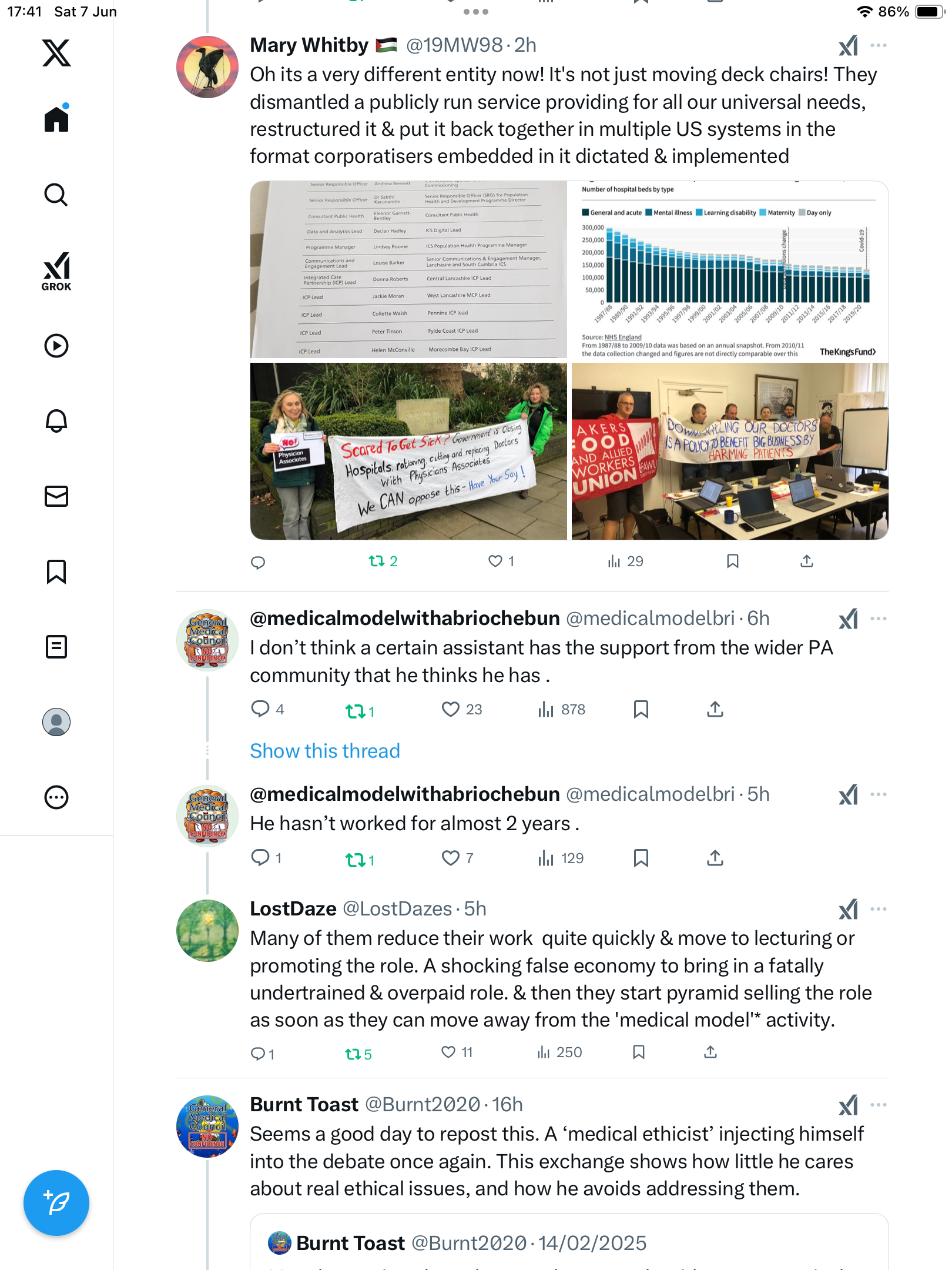The width and height of the screenshot is (952, 1270).
Task: Open Grok from the sidebar
Action: coord(56,271)
